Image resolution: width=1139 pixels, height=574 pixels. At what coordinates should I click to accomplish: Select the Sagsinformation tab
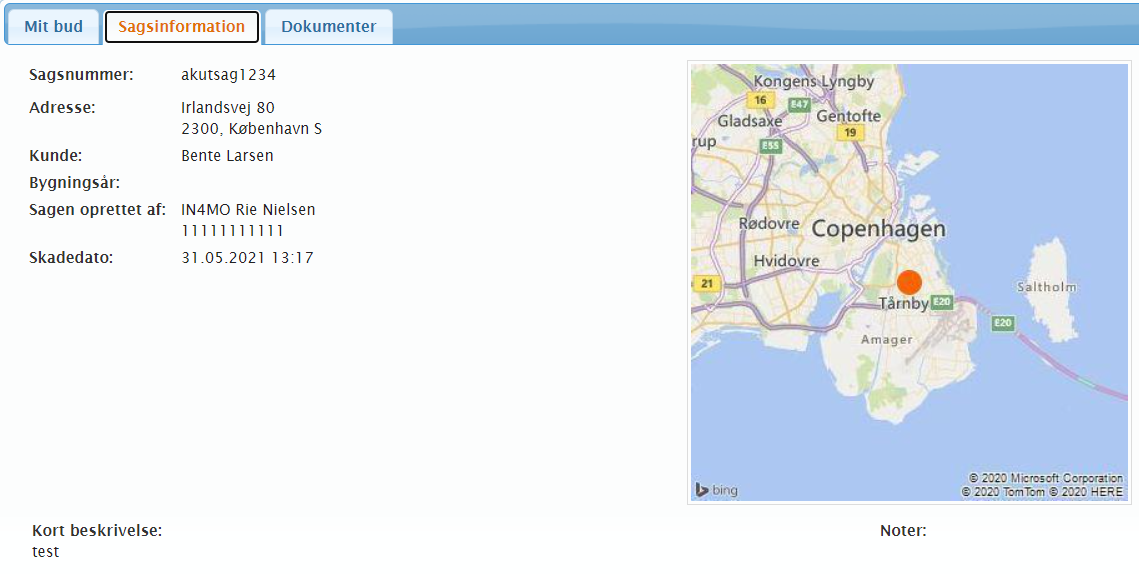181,27
